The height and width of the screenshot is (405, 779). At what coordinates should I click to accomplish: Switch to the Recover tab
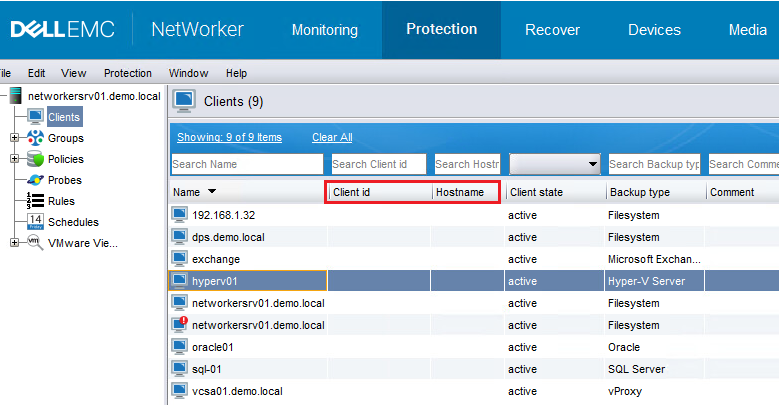tap(552, 30)
